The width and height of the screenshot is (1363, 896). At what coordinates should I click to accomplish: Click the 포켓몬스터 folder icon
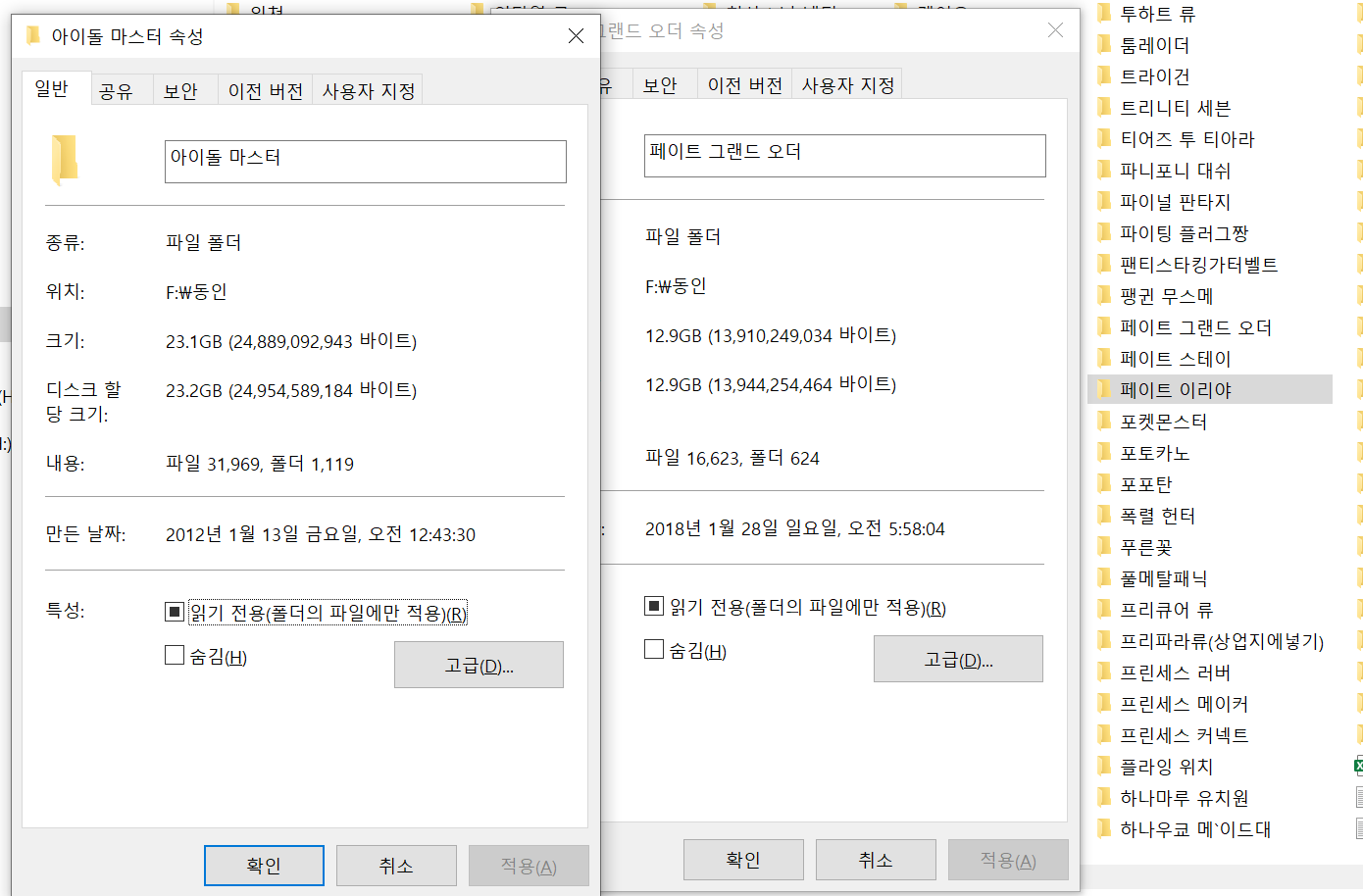point(1104,422)
